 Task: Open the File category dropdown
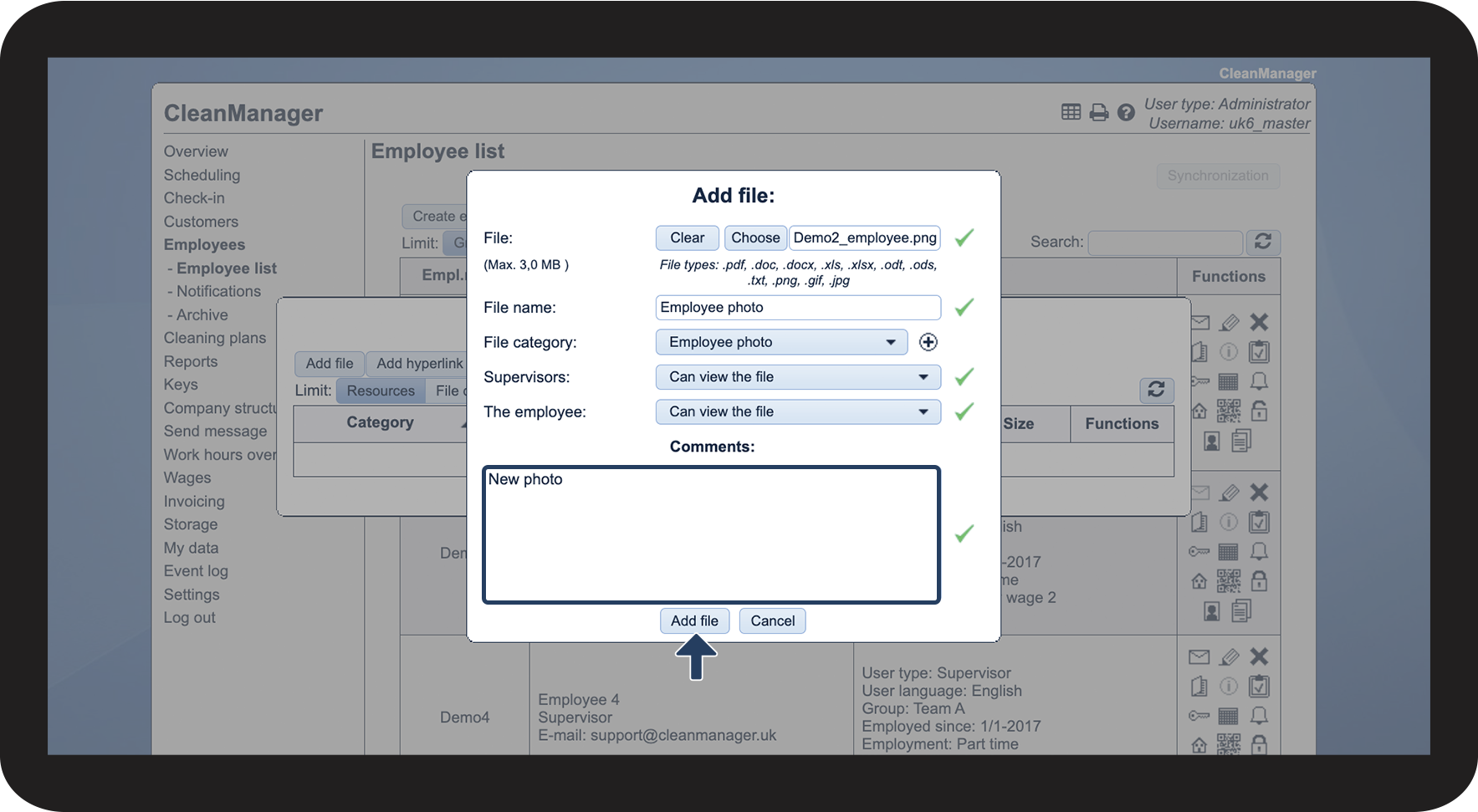click(x=781, y=342)
